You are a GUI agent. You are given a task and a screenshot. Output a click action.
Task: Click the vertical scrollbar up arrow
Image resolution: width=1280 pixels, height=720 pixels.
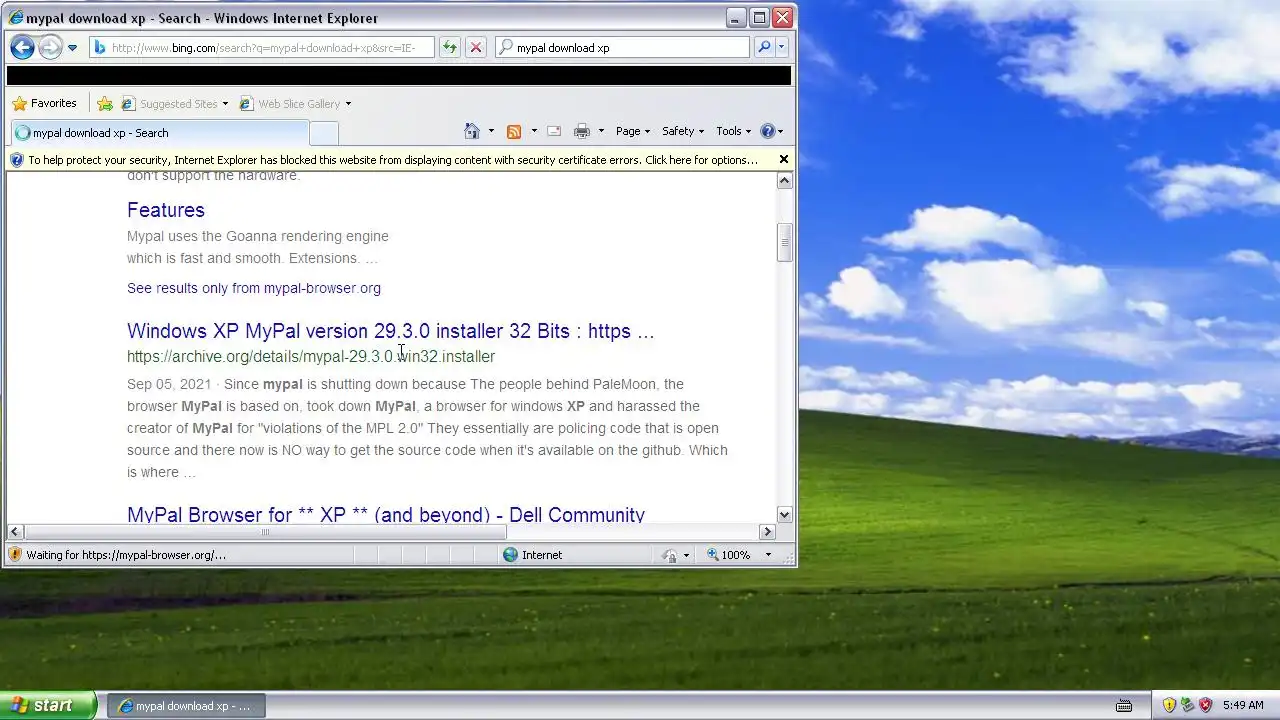(x=785, y=181)
